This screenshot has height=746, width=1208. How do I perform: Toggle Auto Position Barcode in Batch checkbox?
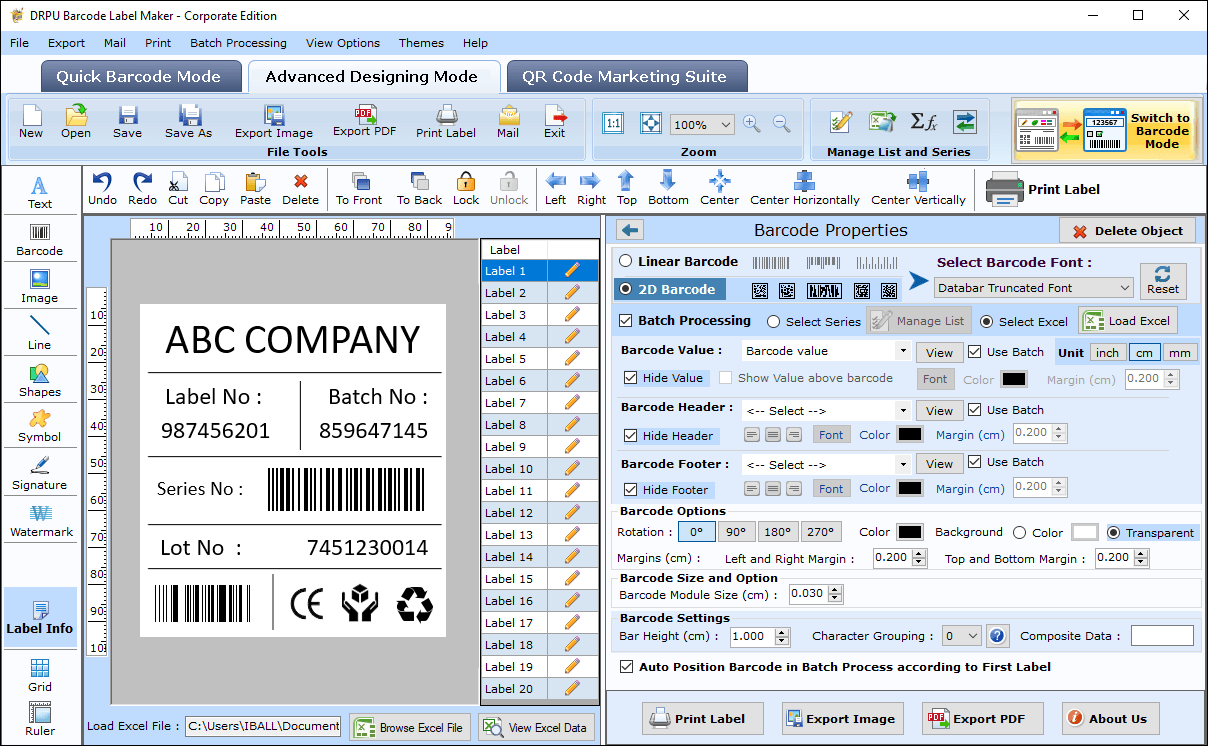tap(627, 667)
